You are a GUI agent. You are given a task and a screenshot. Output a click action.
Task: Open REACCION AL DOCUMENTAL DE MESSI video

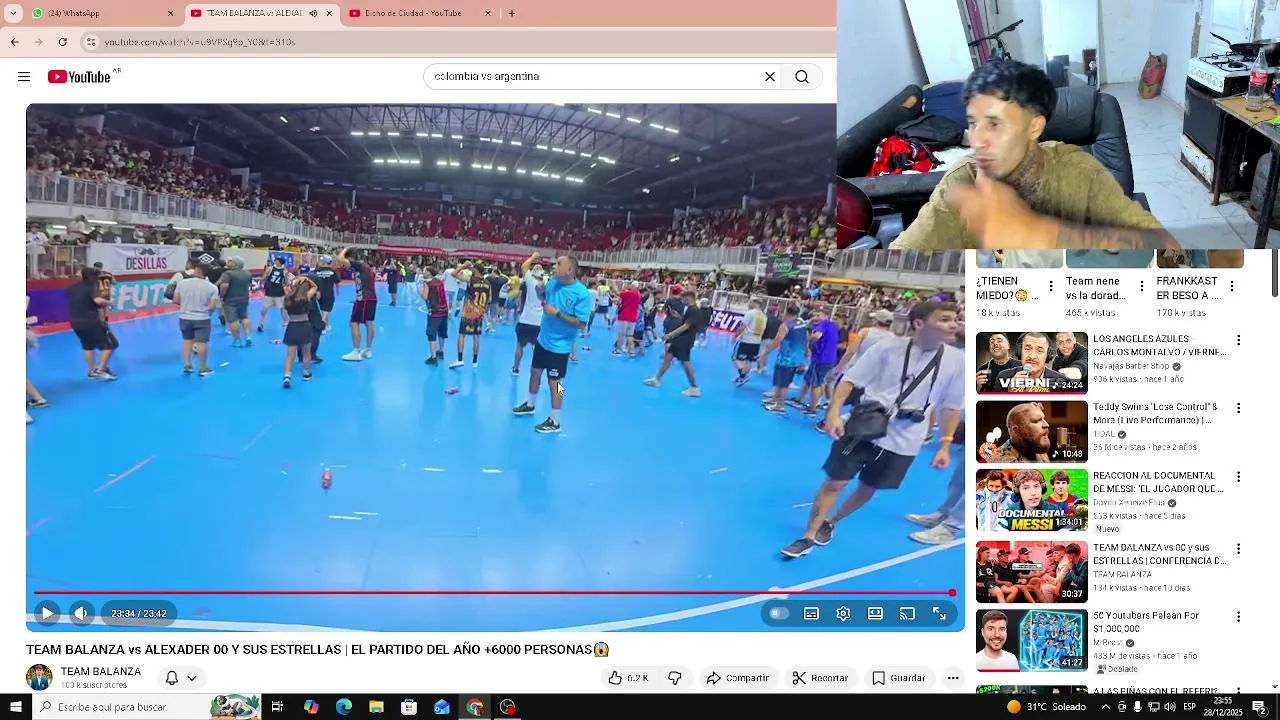pyautogui.click(x=1032, y=499)
